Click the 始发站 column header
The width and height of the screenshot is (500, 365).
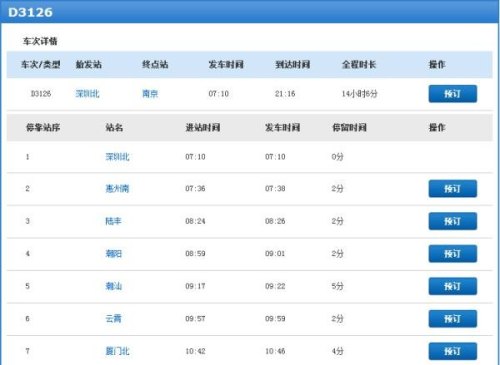coord(89,64)
